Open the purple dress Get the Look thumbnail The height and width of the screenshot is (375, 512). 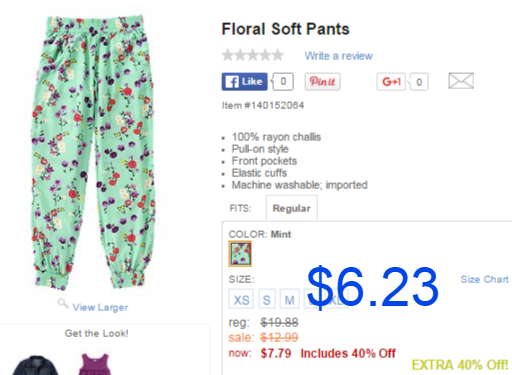tap(95, 364)
